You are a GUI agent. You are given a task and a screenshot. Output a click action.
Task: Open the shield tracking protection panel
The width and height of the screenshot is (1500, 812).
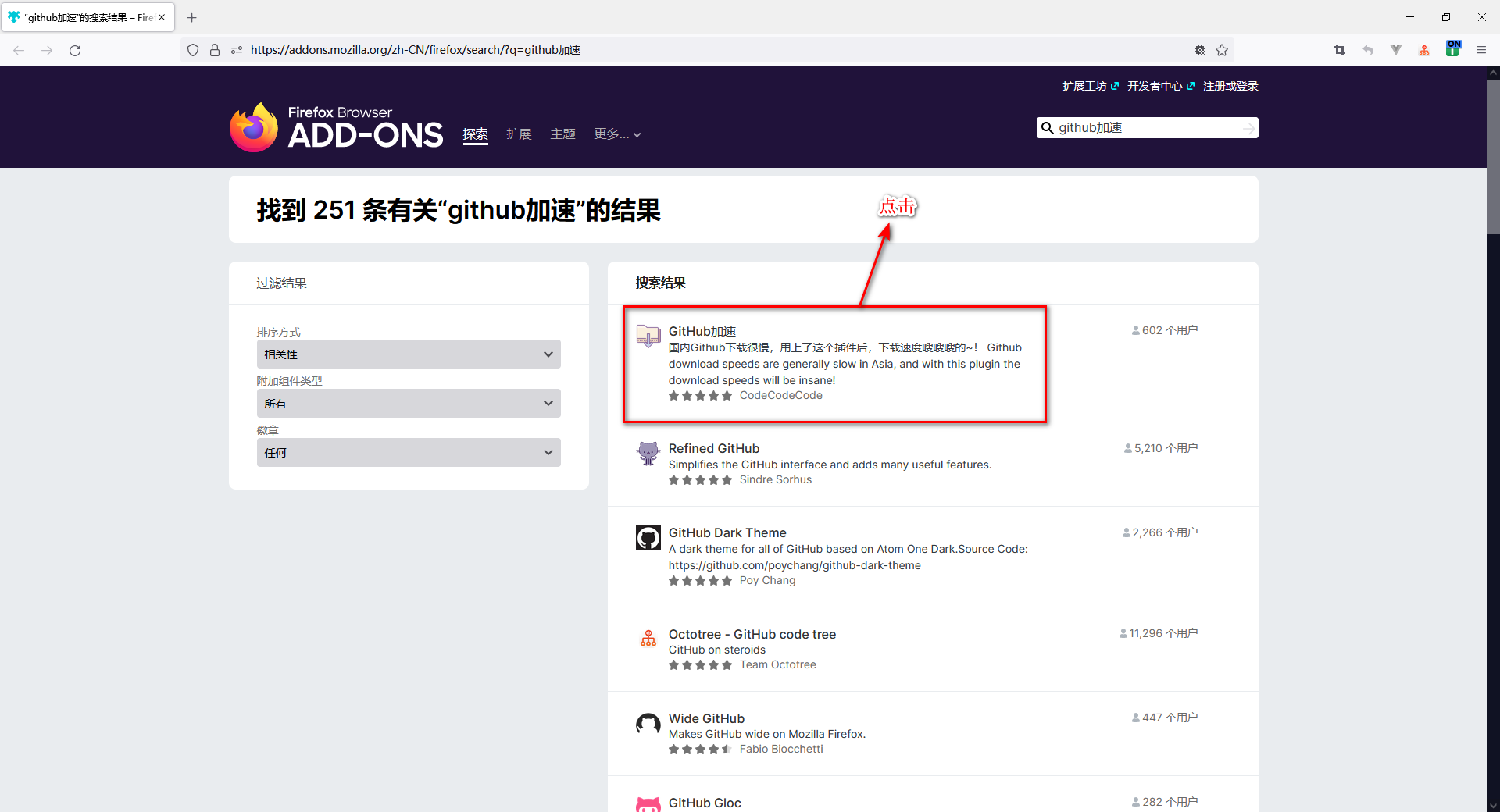click(x=193, y=49)
